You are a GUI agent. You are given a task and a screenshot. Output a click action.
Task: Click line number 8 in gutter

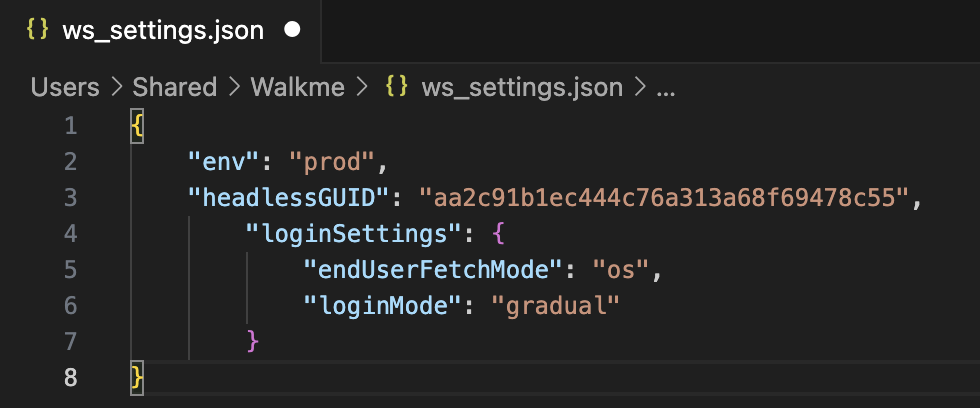pyautogui.click(x=71, y=378)
